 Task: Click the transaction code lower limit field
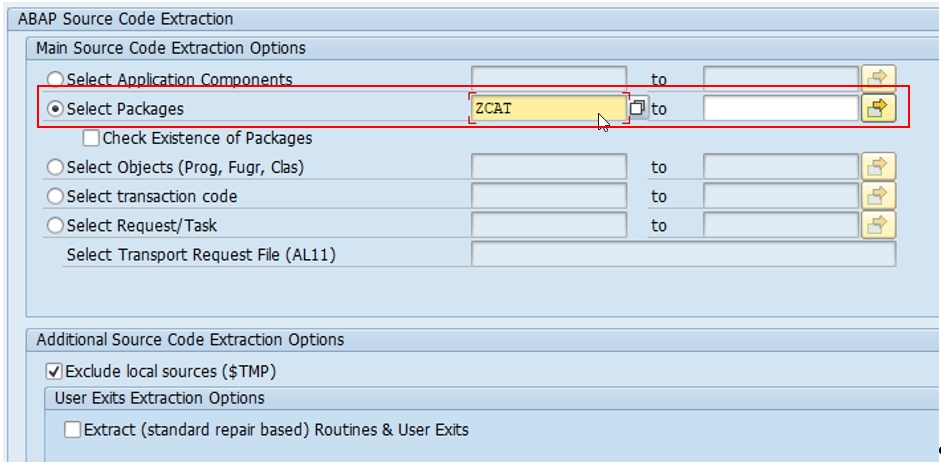coord(549,196)
